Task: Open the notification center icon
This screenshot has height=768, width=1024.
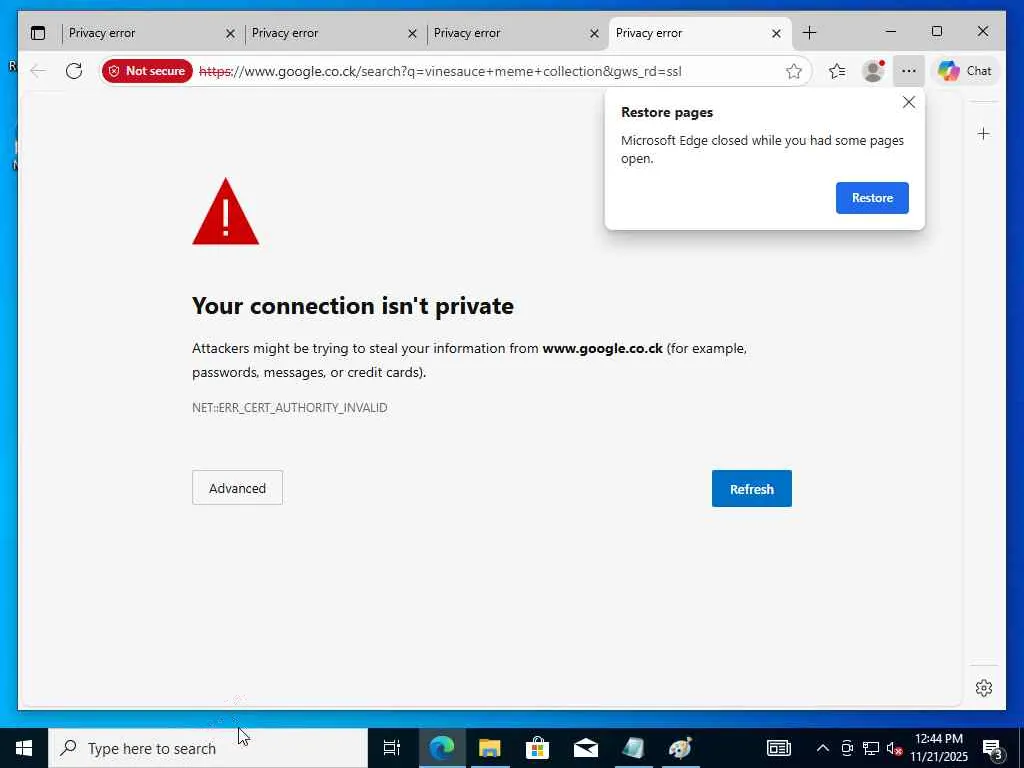Action: coord(993,748)
